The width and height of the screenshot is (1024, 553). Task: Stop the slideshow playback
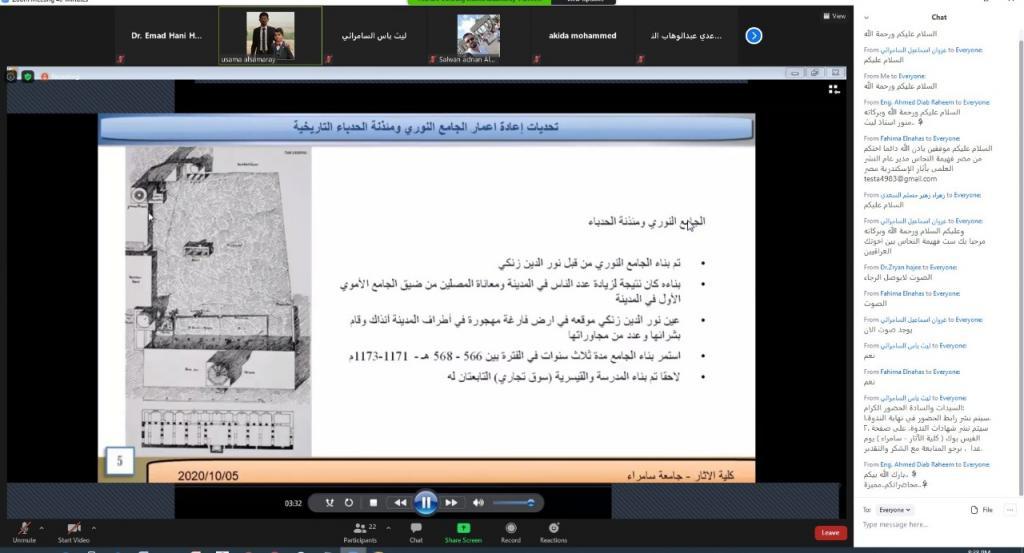click(373, 503)
